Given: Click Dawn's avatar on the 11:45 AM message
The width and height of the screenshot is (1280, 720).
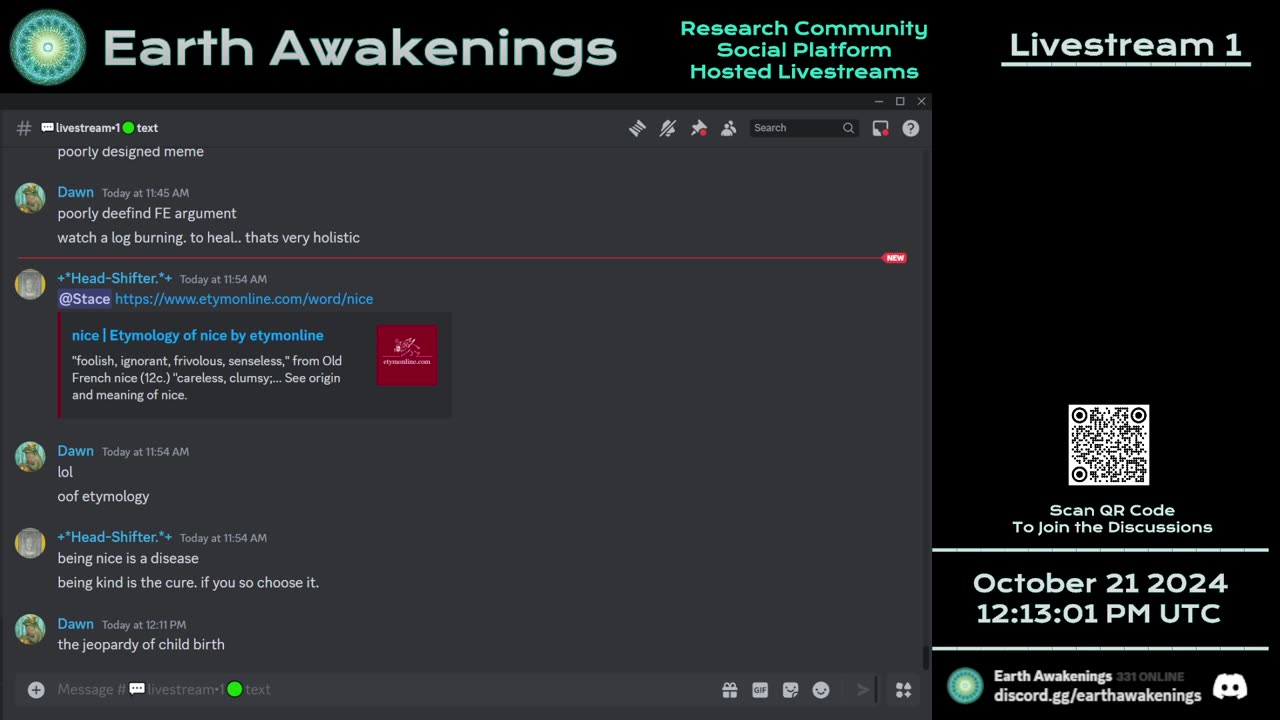Looking at the screenshot, I should 30,198.
